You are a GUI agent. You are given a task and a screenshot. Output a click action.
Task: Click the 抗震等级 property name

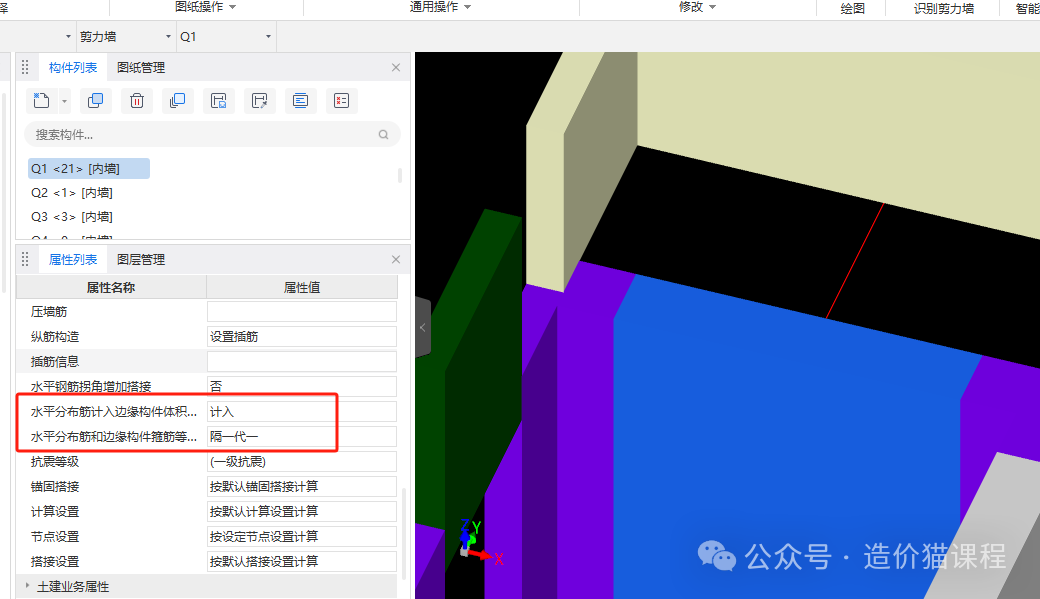tap(55, 462)
